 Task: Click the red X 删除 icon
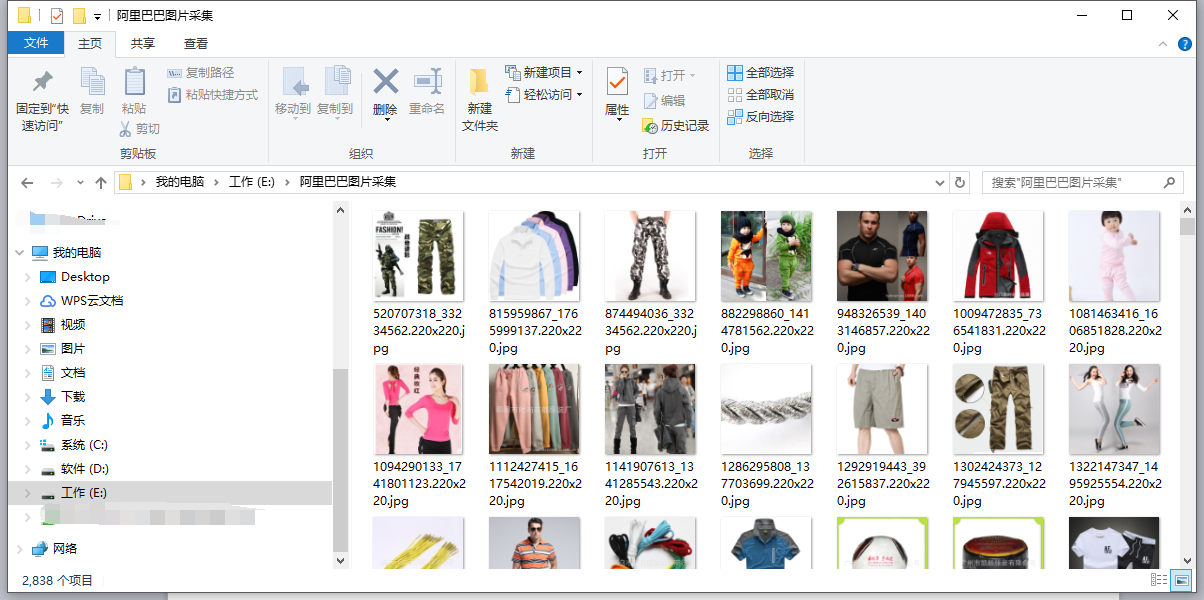click(x=385, y=82)
